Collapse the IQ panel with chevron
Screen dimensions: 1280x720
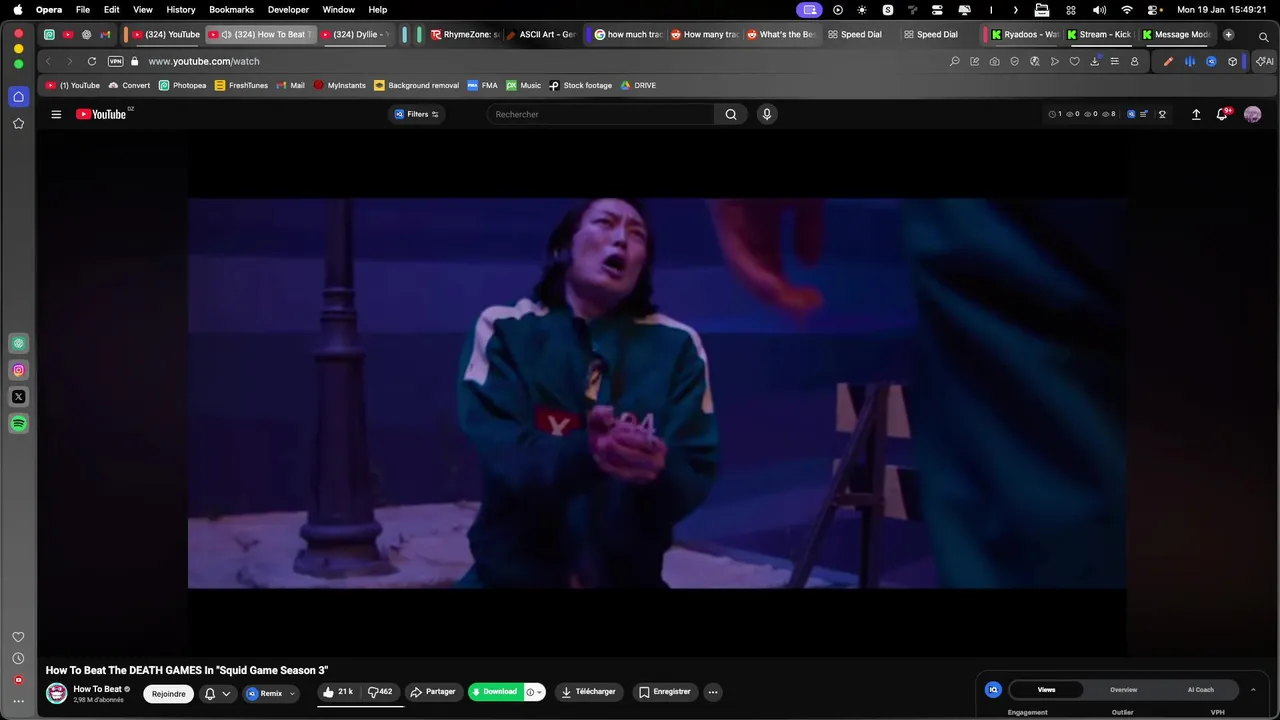pyautogui.click(x=1253, y=689)
